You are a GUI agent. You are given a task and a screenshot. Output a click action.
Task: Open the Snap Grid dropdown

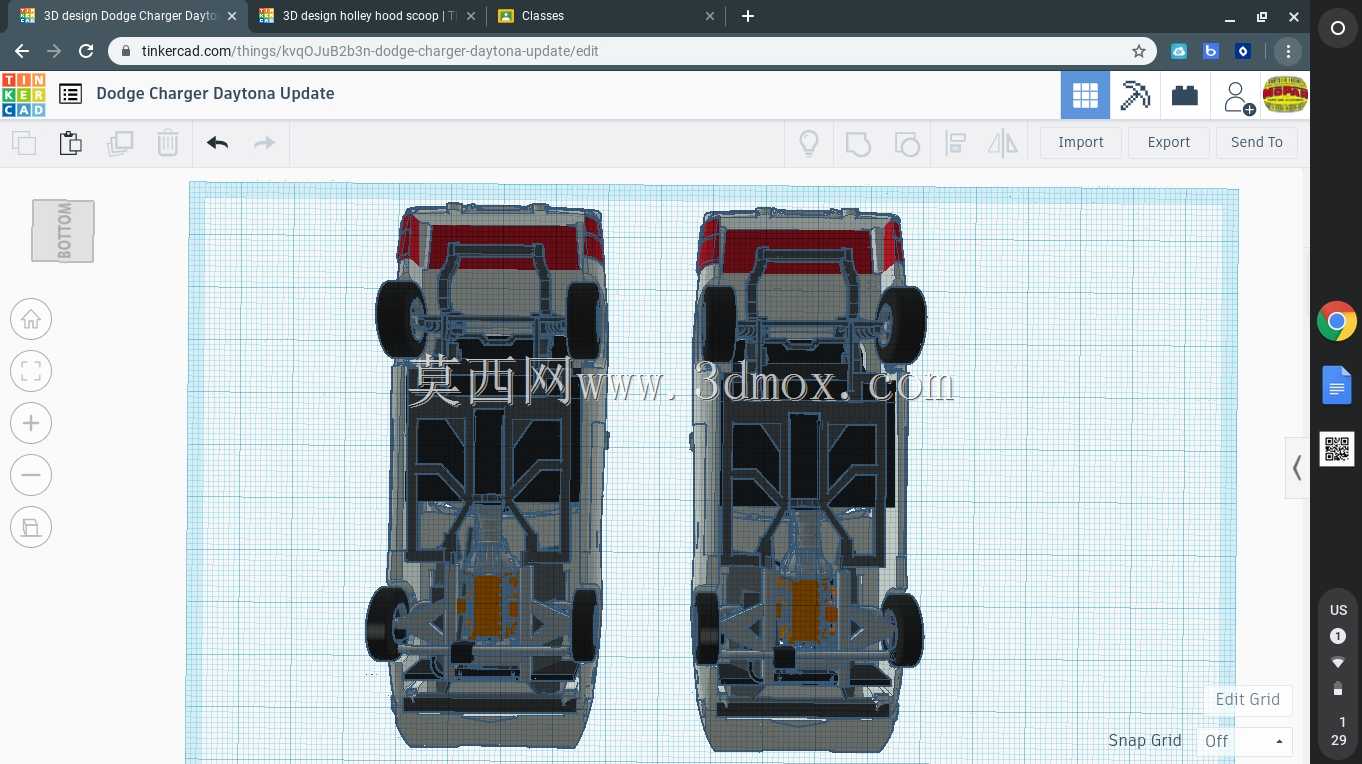1244,741
